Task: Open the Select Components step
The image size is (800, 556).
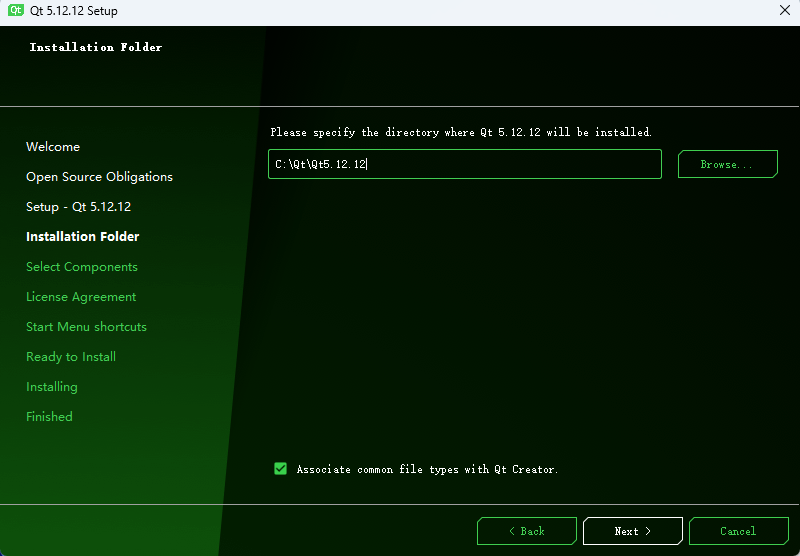Action: (x=82, y=267)
